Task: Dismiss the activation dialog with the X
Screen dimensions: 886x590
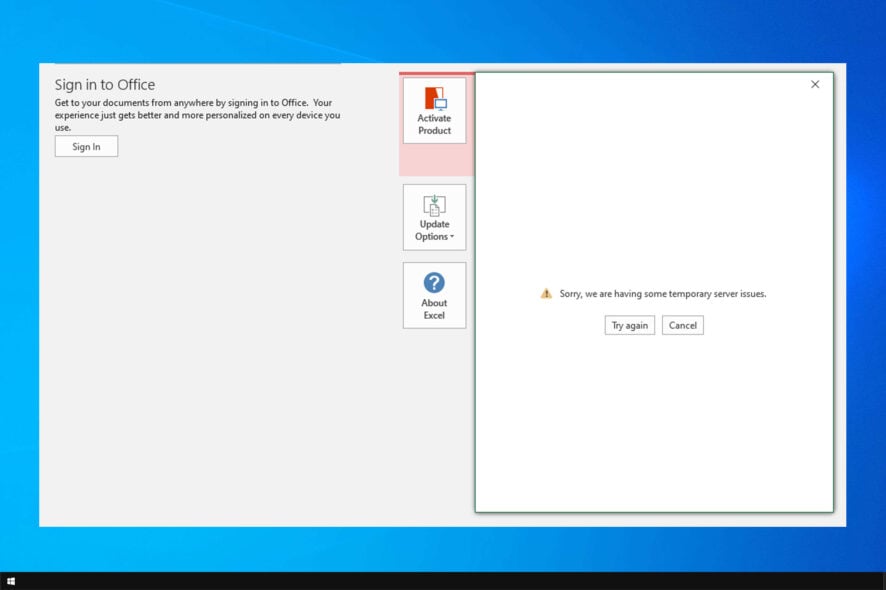Action: pyautogui.click(x=815, y=84)
